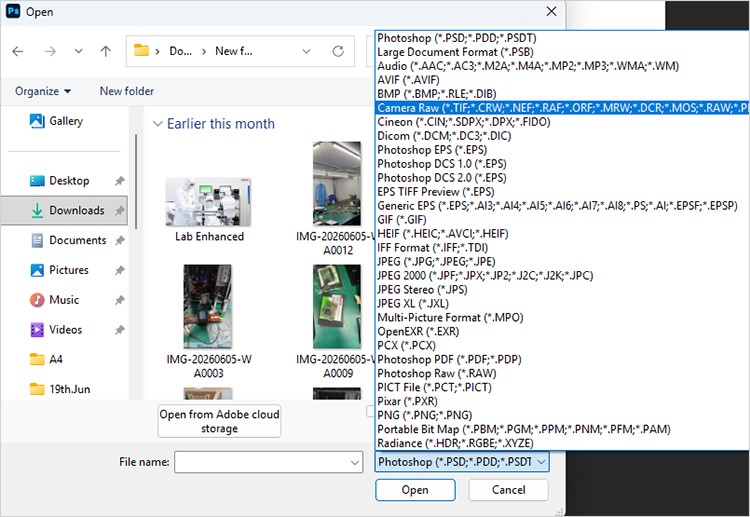Close the Open dialog window
Image resolution: width=750 pixels, height=517 pixels.
[x=551, y=11]
